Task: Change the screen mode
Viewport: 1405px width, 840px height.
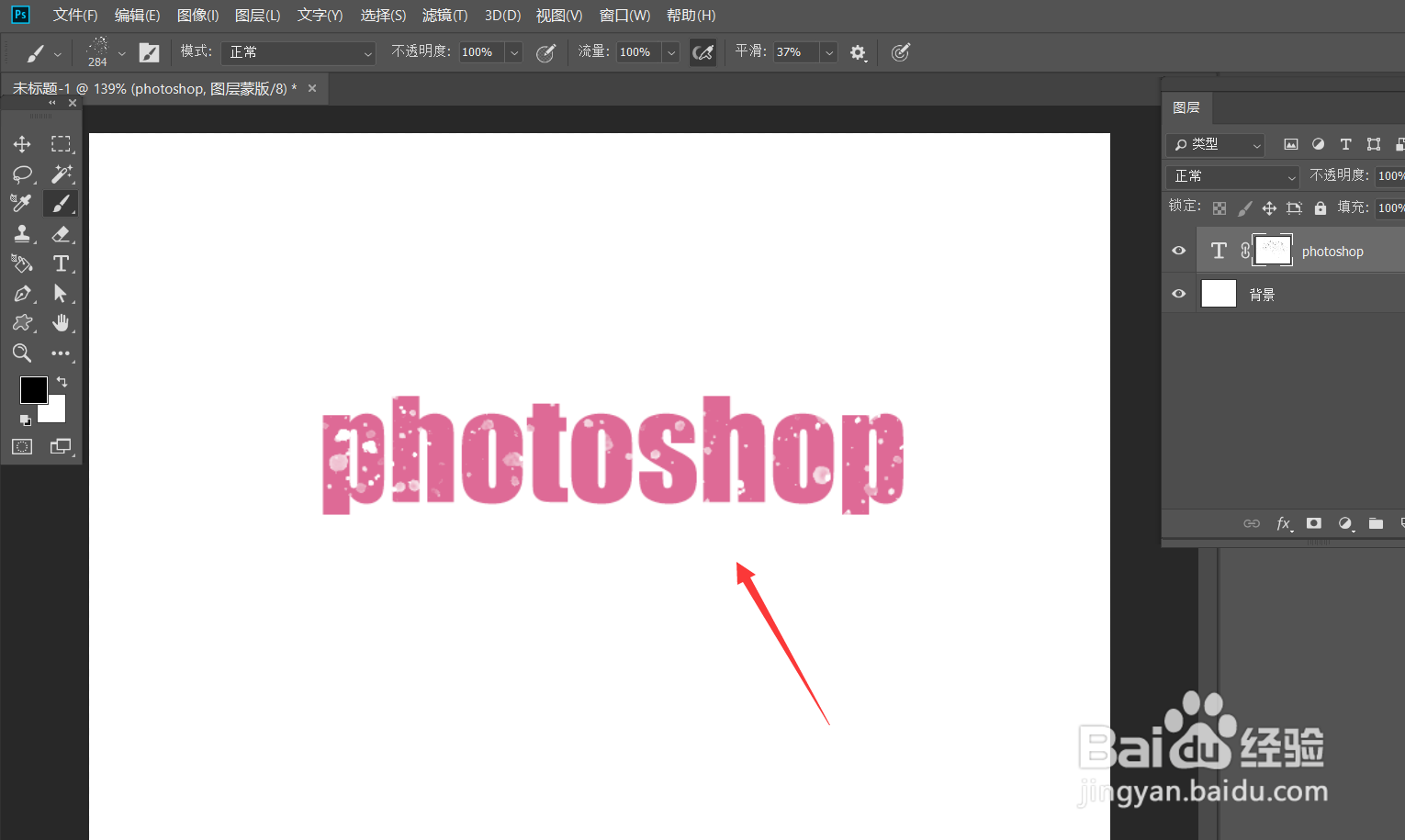Action: point(61,447)
